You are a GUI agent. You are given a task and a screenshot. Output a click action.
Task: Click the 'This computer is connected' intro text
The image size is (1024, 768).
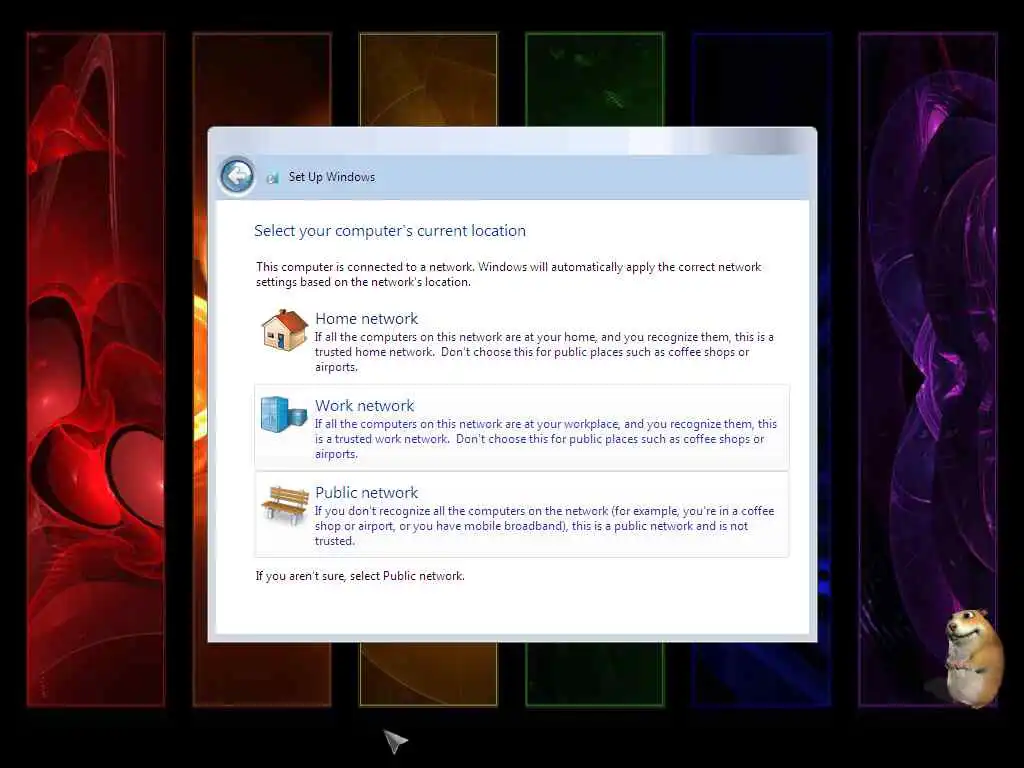coord(509,274)
